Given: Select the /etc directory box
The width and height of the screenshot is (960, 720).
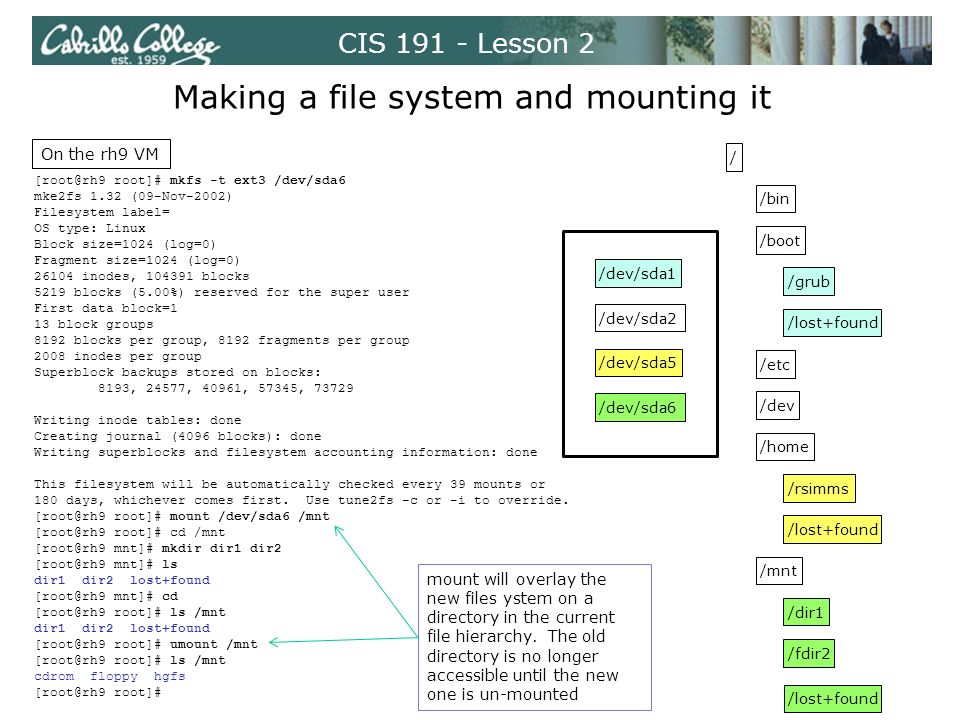Looking at the screenshot, I should pyautogui.click(x=776, y=365).
